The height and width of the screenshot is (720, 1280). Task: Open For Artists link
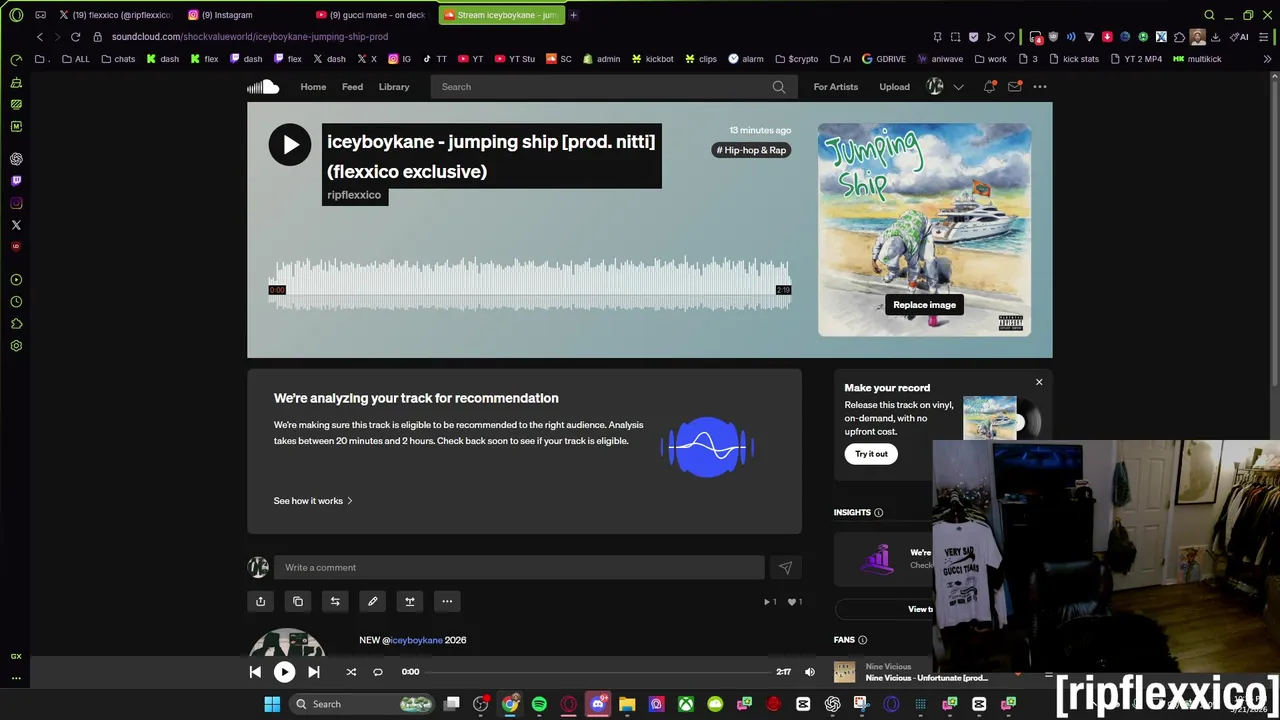(836, 87)
